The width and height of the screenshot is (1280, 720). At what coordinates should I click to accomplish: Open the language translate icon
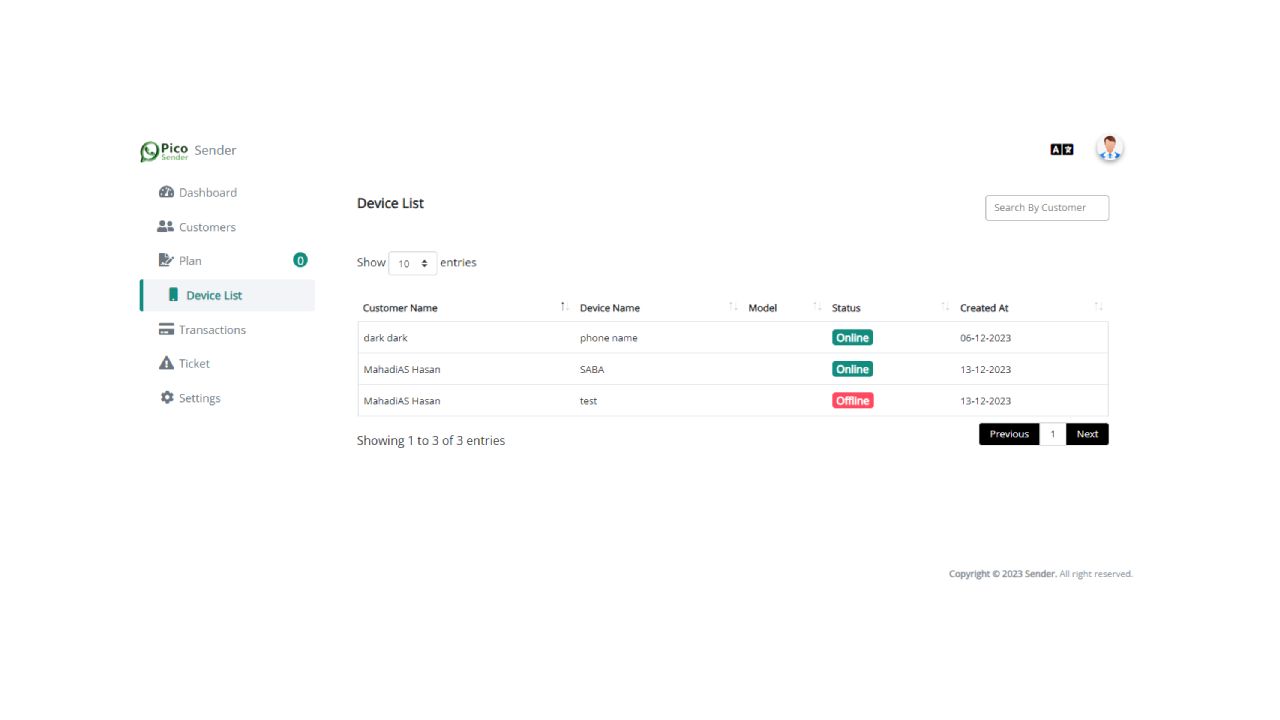(1061, 150)
